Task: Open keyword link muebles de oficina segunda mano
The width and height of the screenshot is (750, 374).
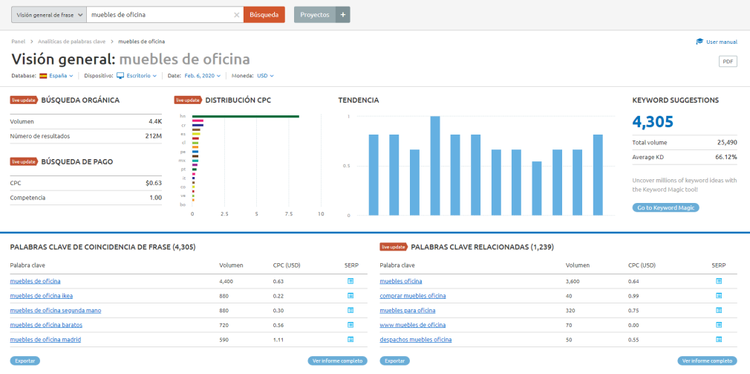Action: (x=55, y=310)
